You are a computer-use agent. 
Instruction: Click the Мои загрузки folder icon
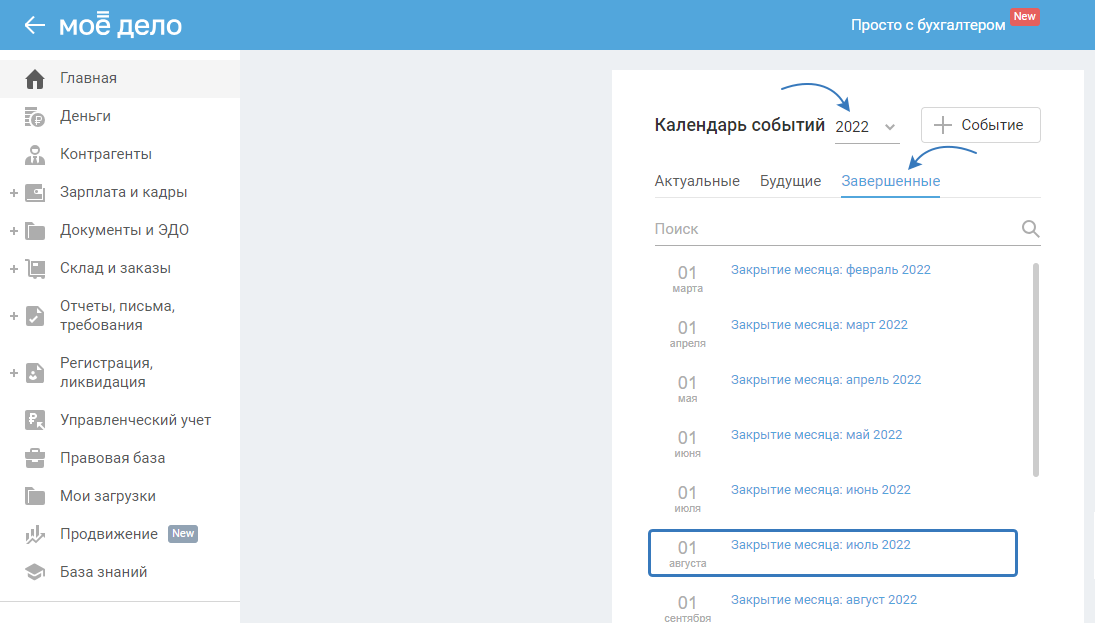coord(35,496)
